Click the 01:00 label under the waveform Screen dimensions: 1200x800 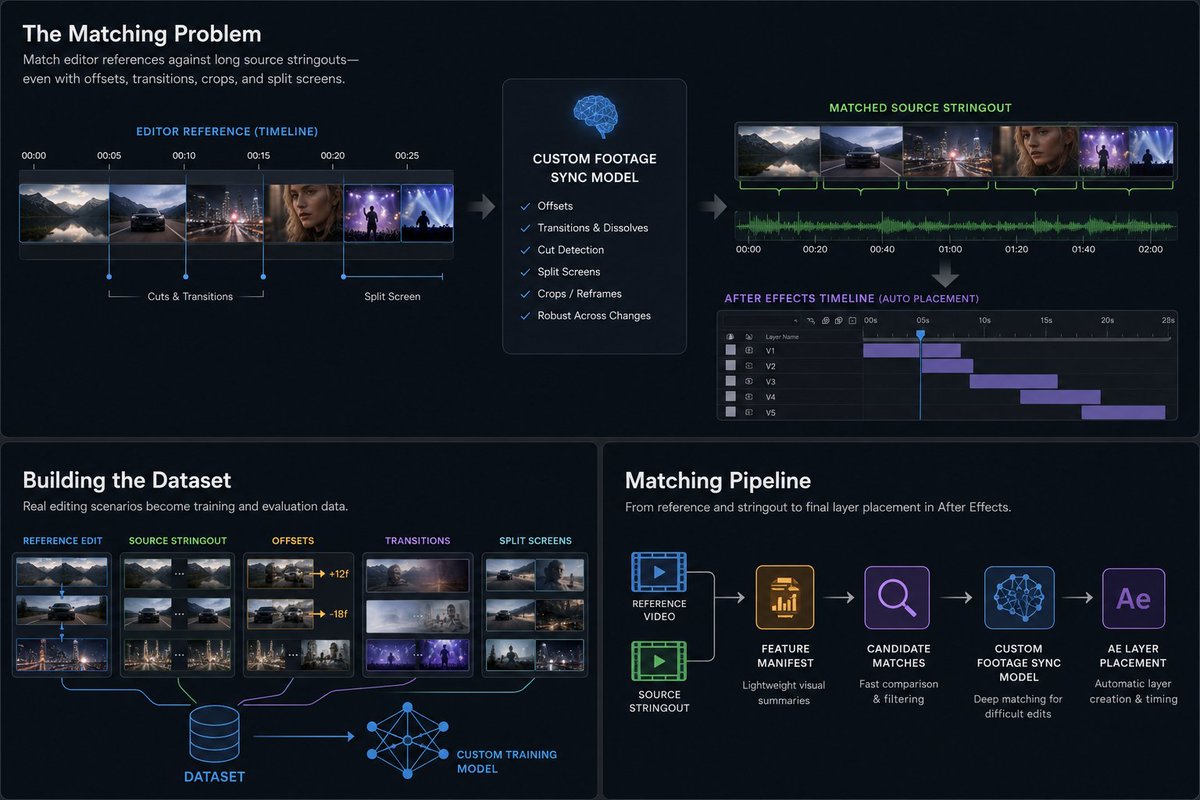(950, 249)
